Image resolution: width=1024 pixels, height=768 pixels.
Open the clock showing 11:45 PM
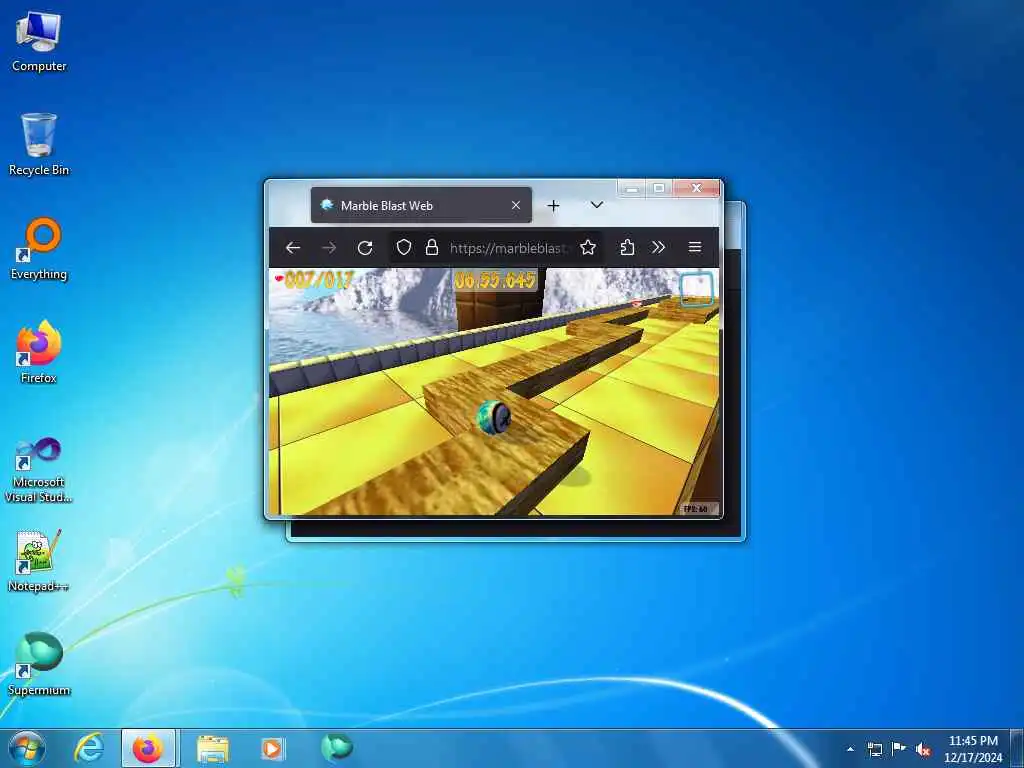973,749
